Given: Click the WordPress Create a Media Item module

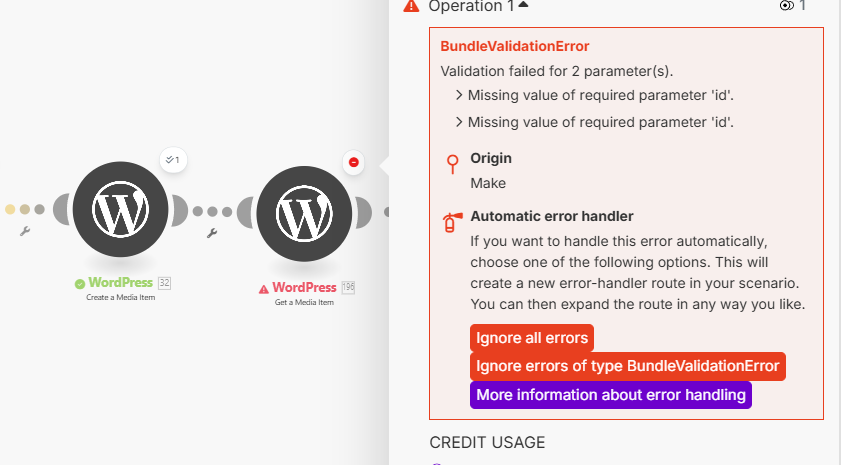Looking at the screenshot, I should click(120, 210).
